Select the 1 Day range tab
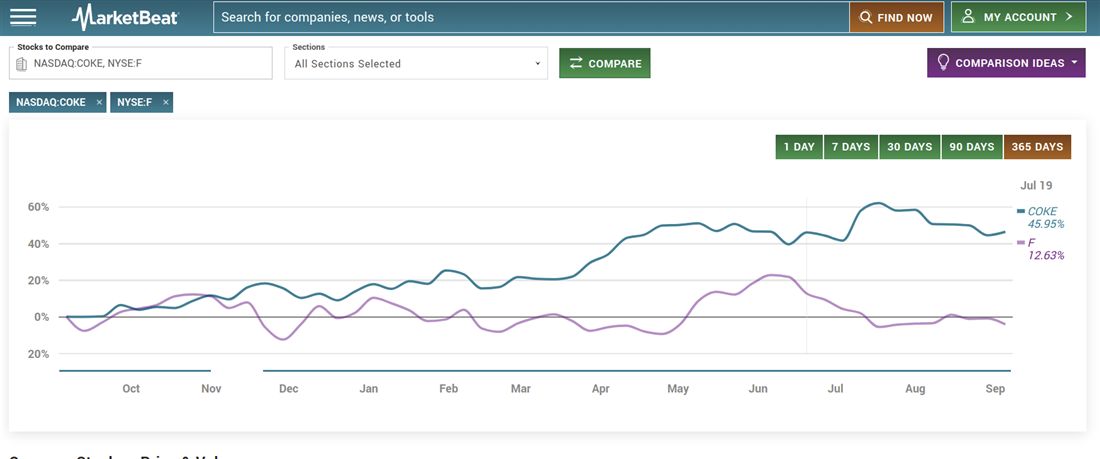 799,147
